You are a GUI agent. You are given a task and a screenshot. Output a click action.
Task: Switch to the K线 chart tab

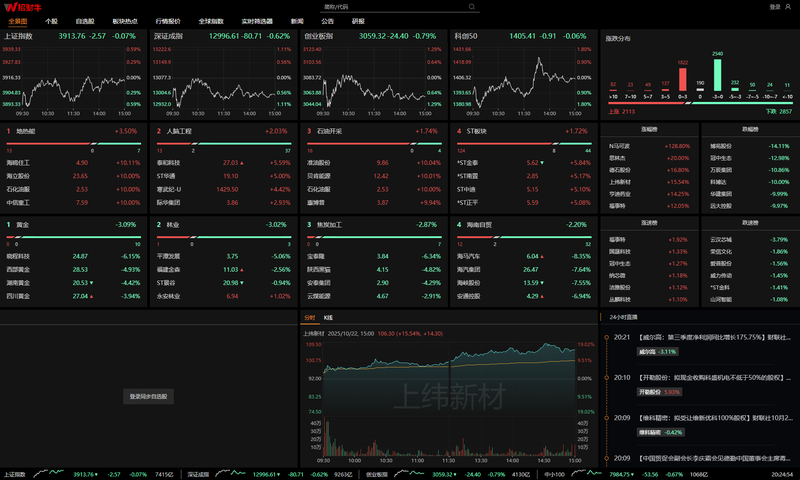click(x=328, y=317)
